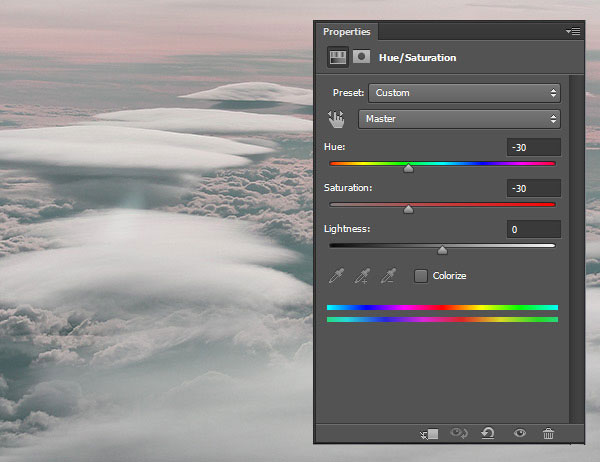Pick the first eyedropper tool
600x462 pixels.
click(x=337, y=275)
